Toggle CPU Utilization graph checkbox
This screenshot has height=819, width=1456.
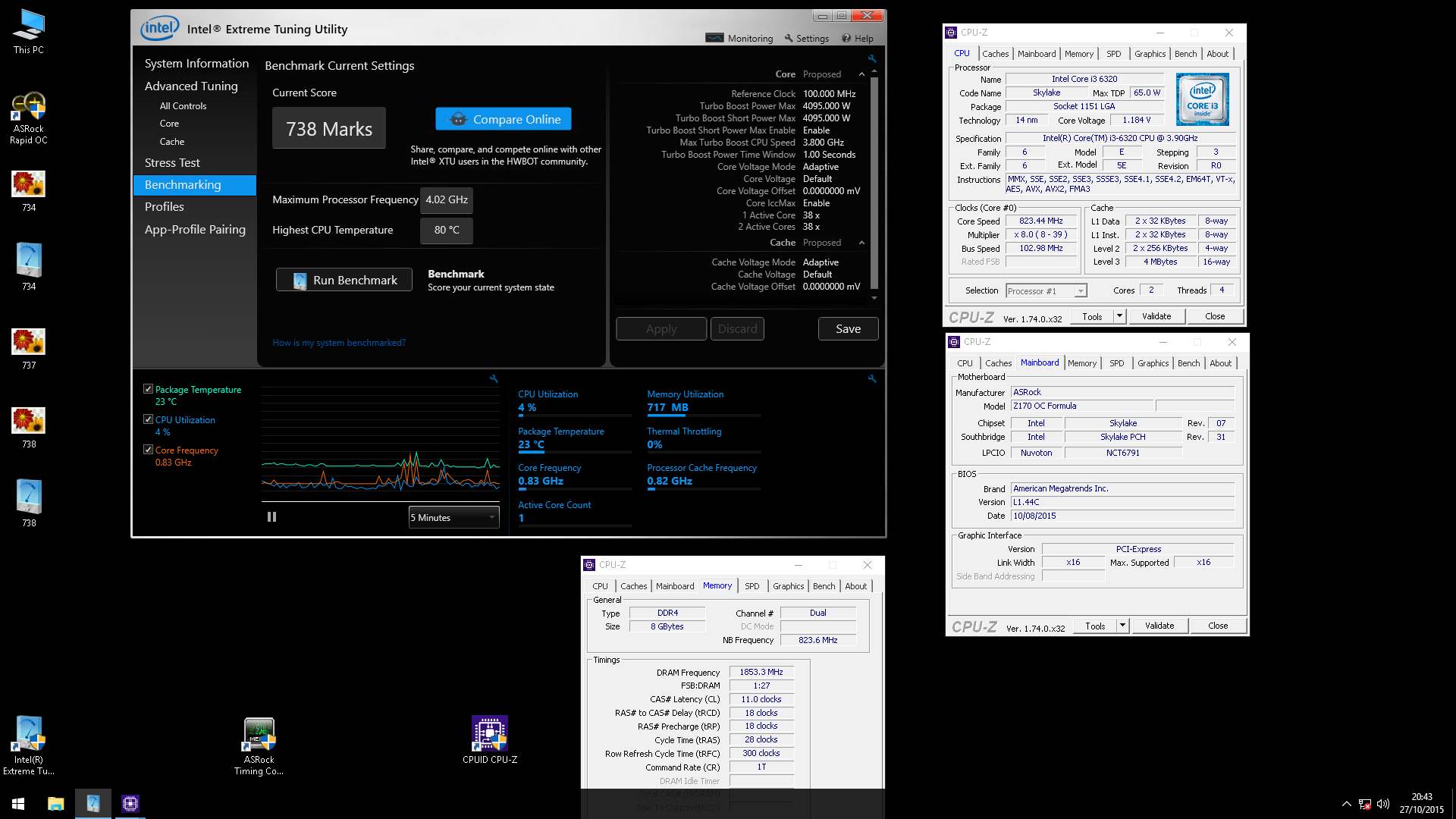coord(148,419)
